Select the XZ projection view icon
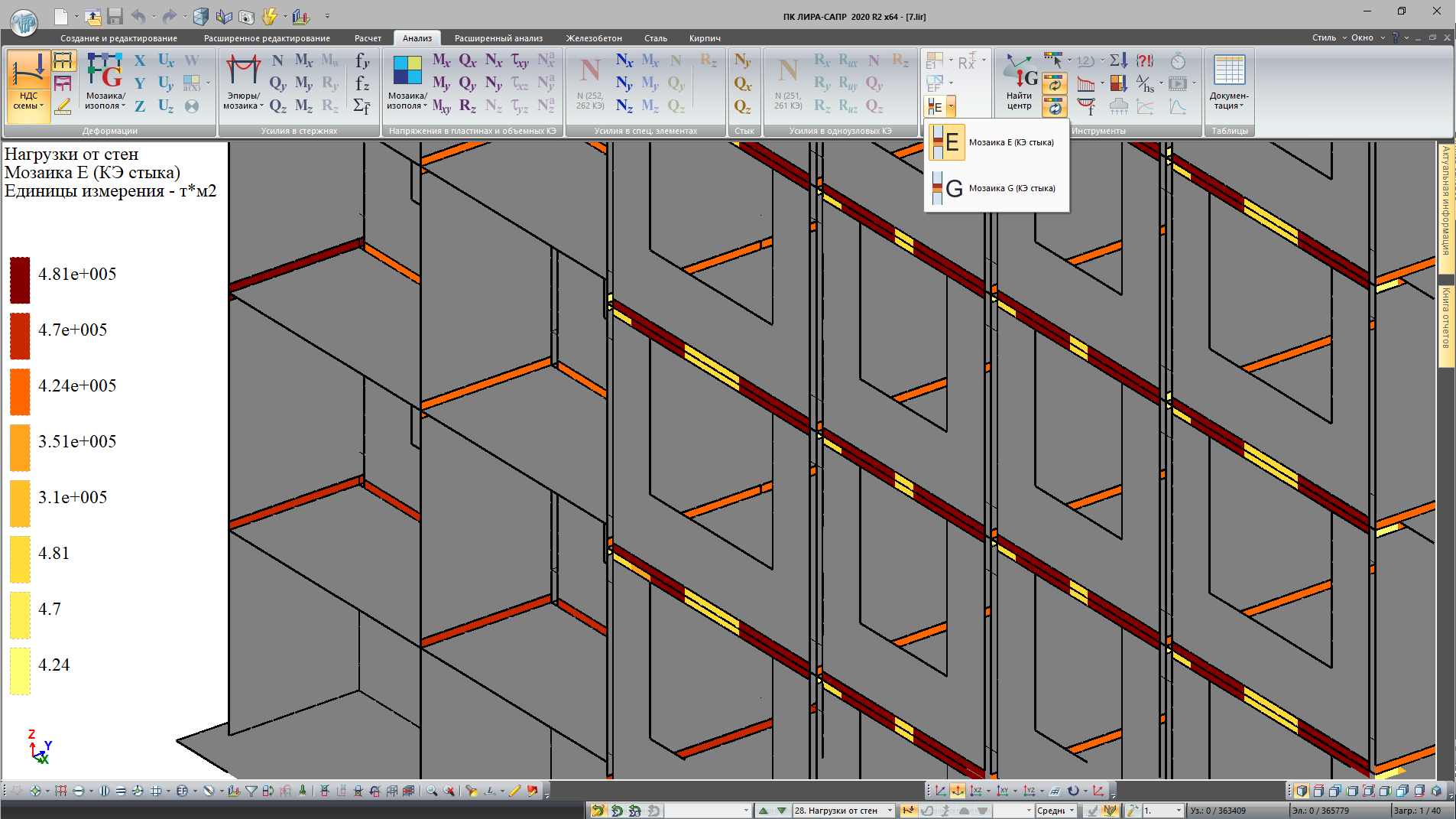1456x819 pixels. click(978, 791)
